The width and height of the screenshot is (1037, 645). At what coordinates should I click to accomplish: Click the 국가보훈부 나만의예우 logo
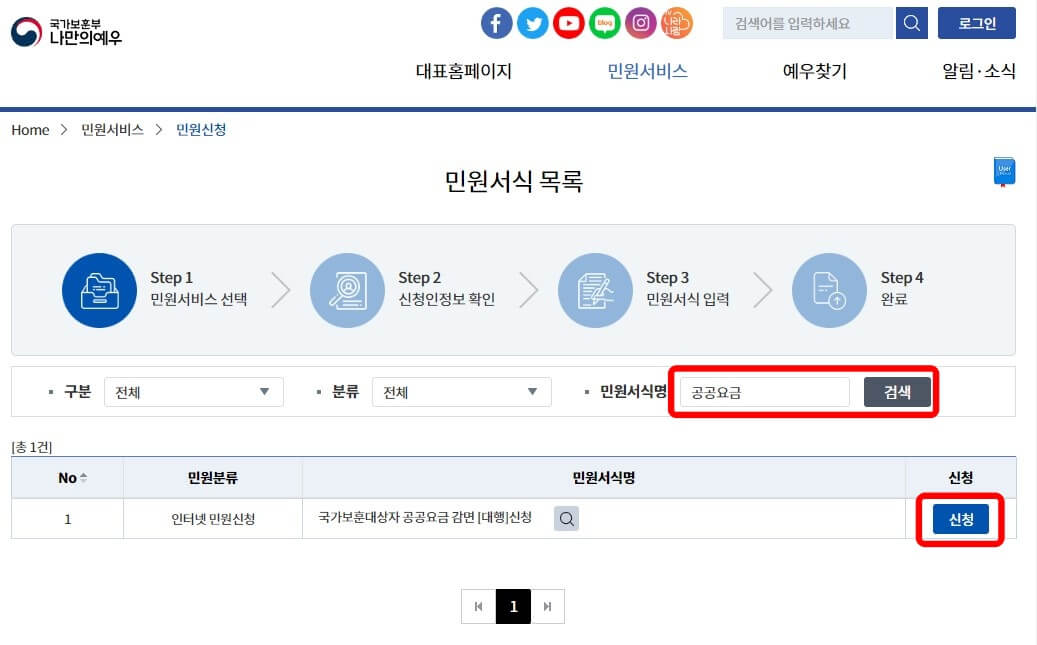65,30
